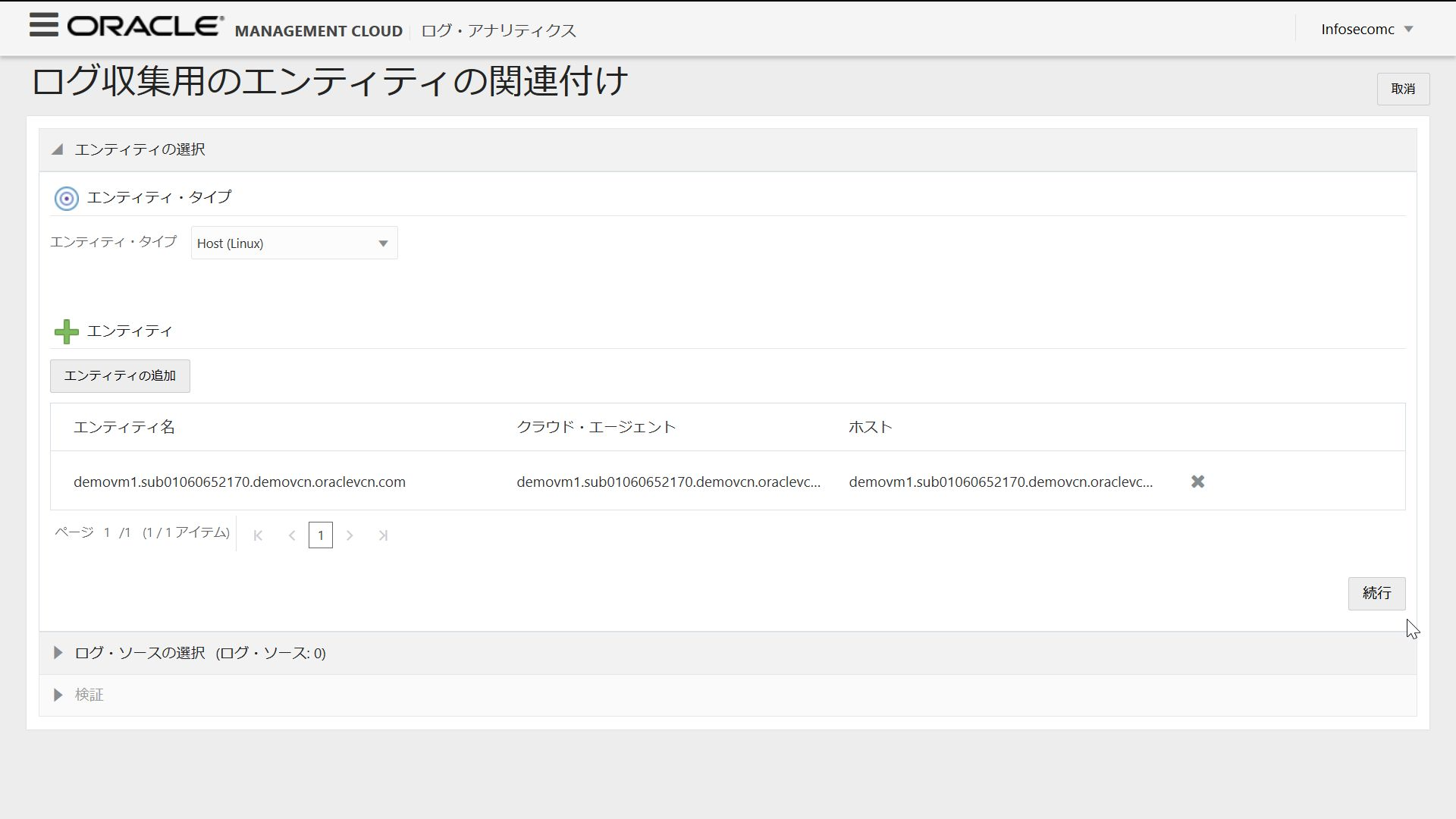This screenshot has width=1456, height=819.
Task: Sort by エンティティ名 column header
Action: tap(124, 427)
